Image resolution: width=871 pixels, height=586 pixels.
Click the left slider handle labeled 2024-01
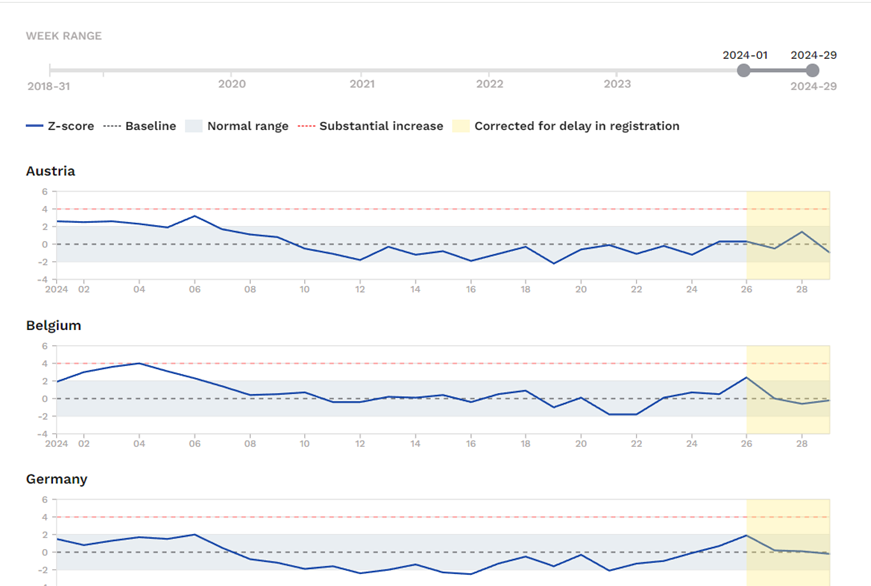pyautogui.click(x=743, y=70)
